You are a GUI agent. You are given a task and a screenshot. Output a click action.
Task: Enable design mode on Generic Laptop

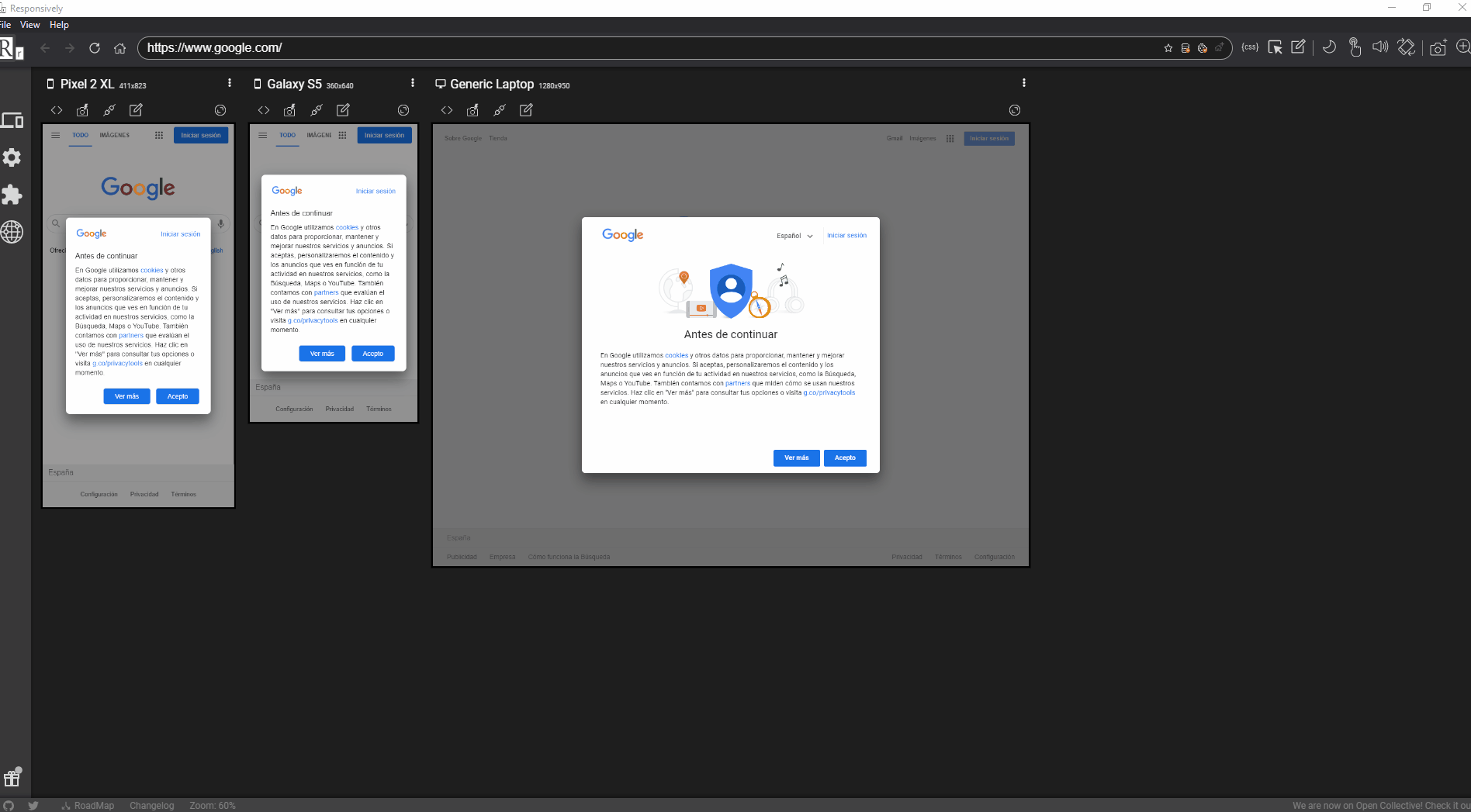pyautogui.click(x=526, y=110)
